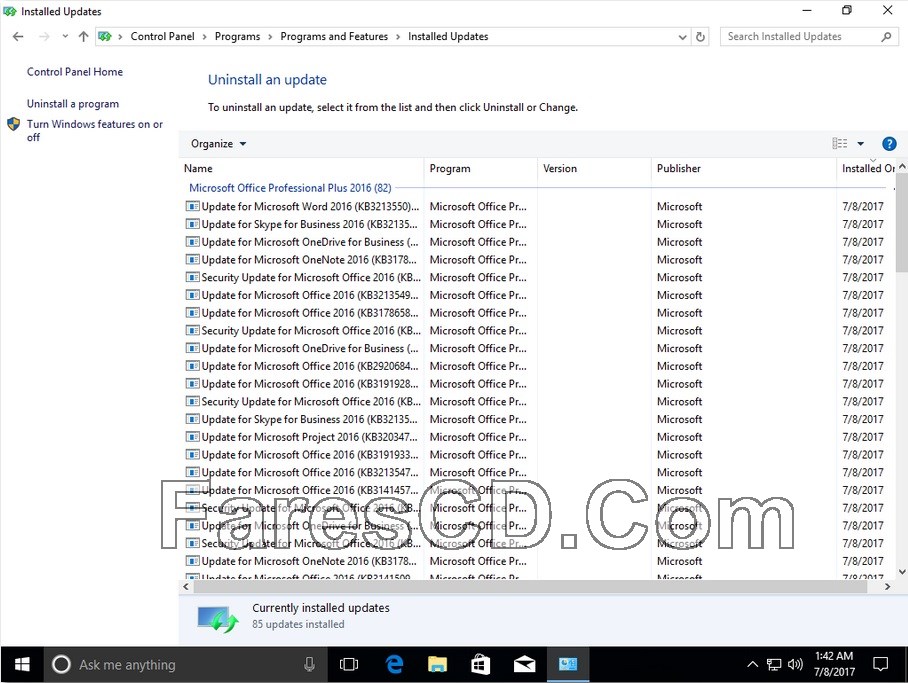Image resolution: width=908 pixels, height=683 pixels.
Task: Click the horizontal scrollbar left arrow
Action: (186, 587)
